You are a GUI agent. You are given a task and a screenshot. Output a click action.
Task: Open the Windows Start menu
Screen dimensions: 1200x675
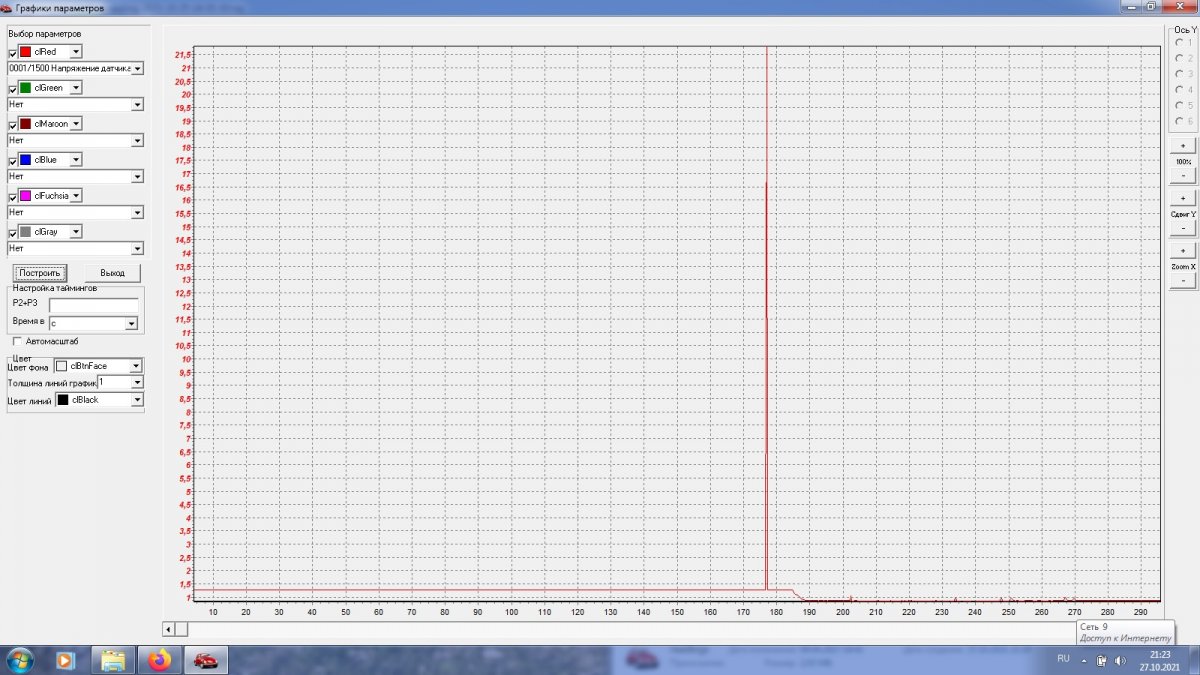pyautogui.click(x=20, y=660)
